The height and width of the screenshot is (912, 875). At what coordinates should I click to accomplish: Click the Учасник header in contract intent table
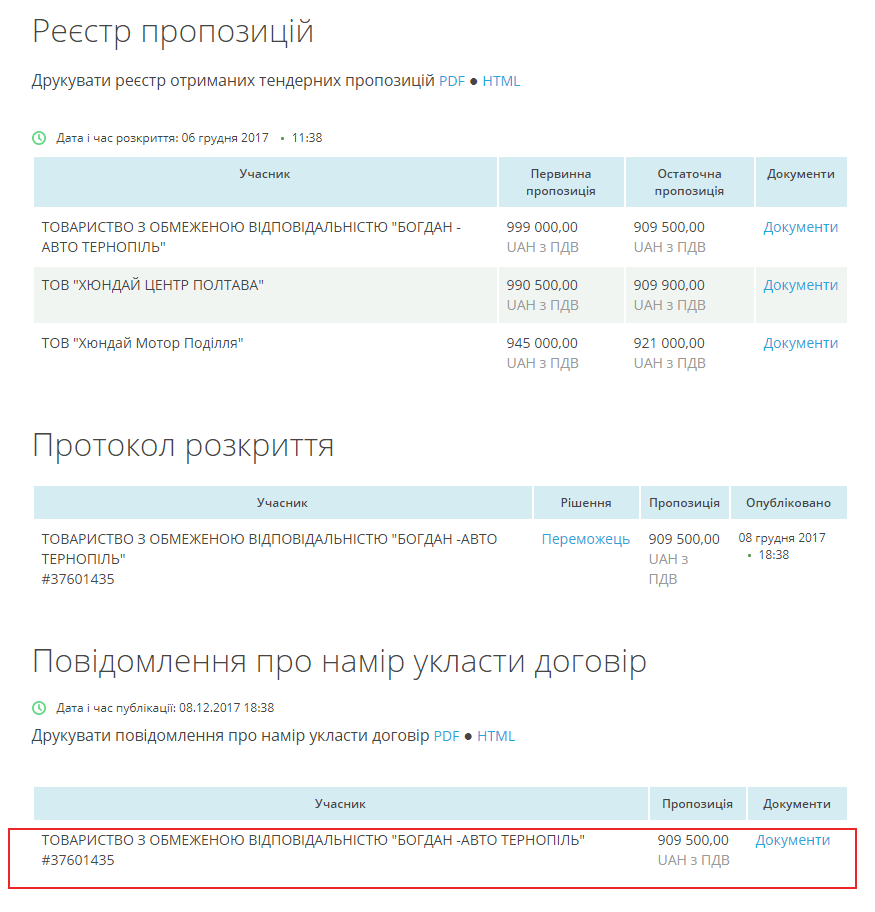click(340, 804)
